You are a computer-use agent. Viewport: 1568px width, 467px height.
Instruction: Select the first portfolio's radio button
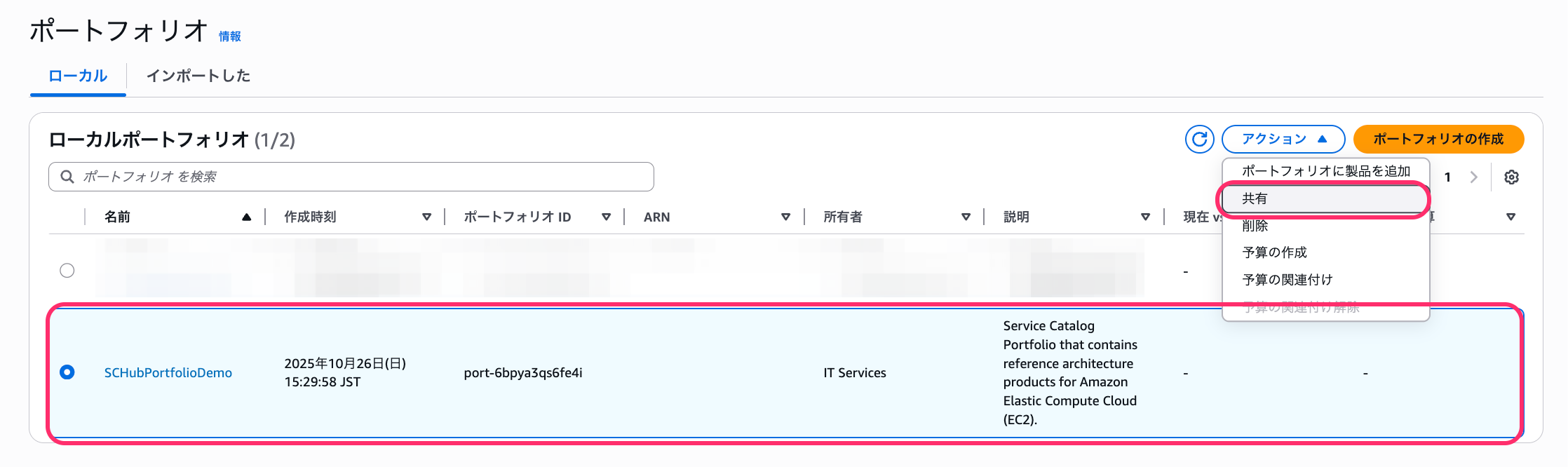[67, 271]
